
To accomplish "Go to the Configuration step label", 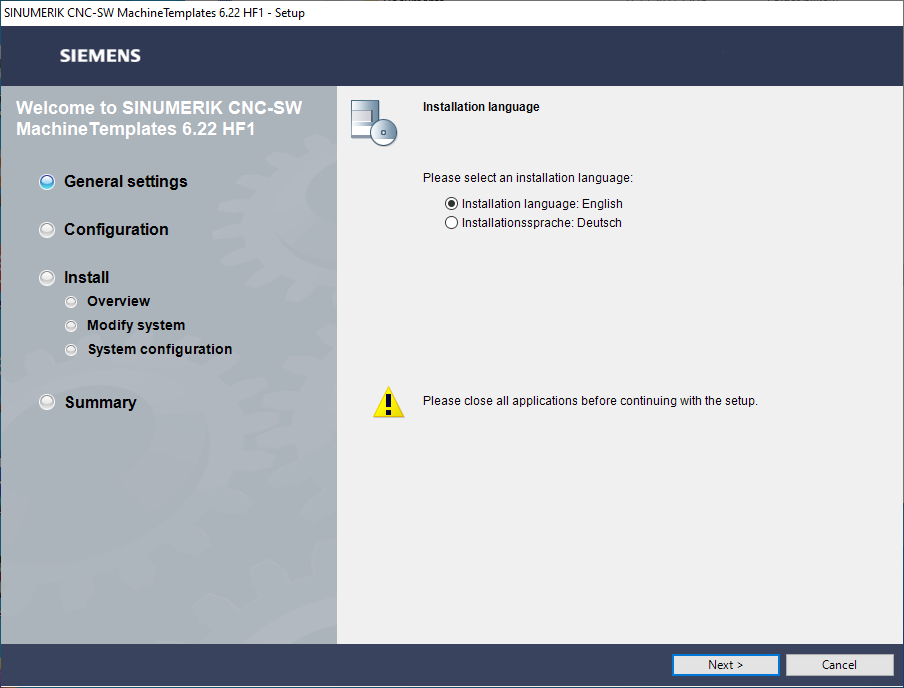I will point(116,230).
